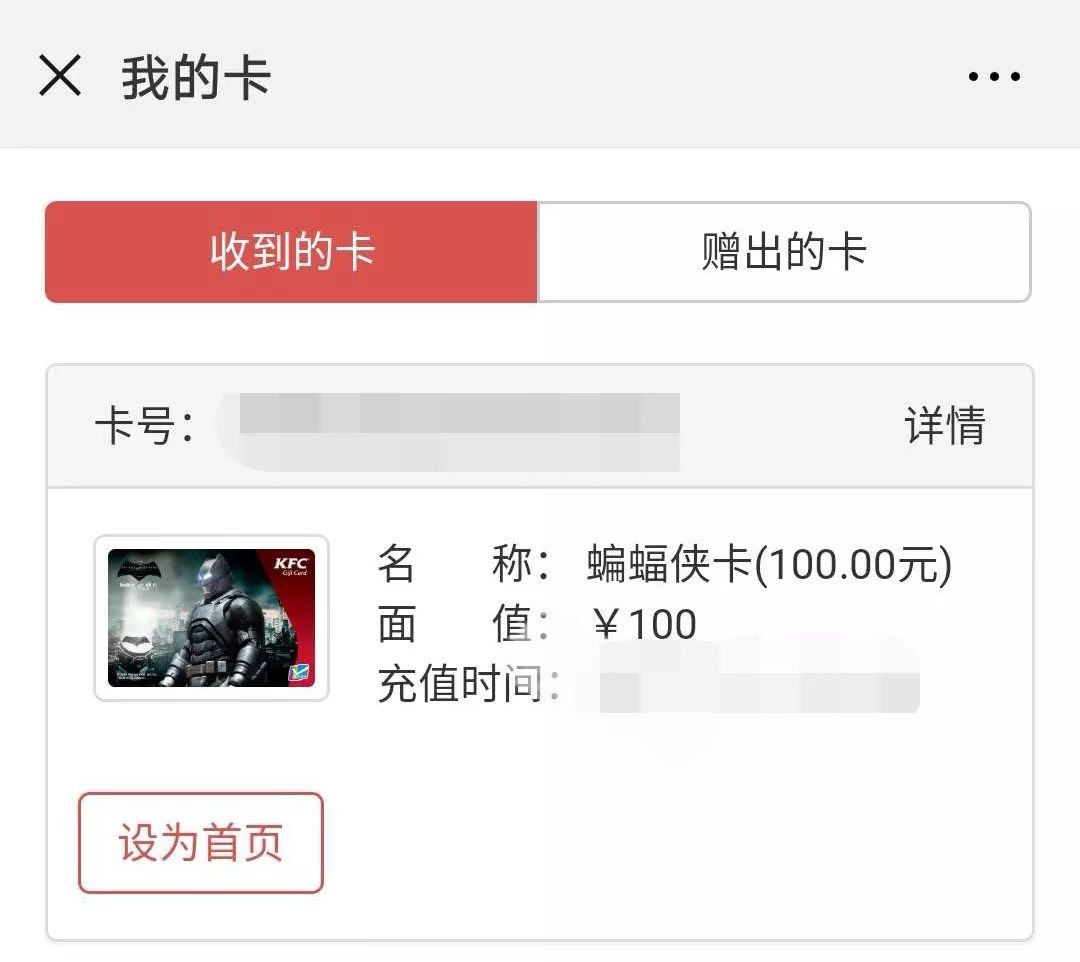Screen dimensions: 1080x962
Task: Select the blurred card number field
Action: pos(450,432)
